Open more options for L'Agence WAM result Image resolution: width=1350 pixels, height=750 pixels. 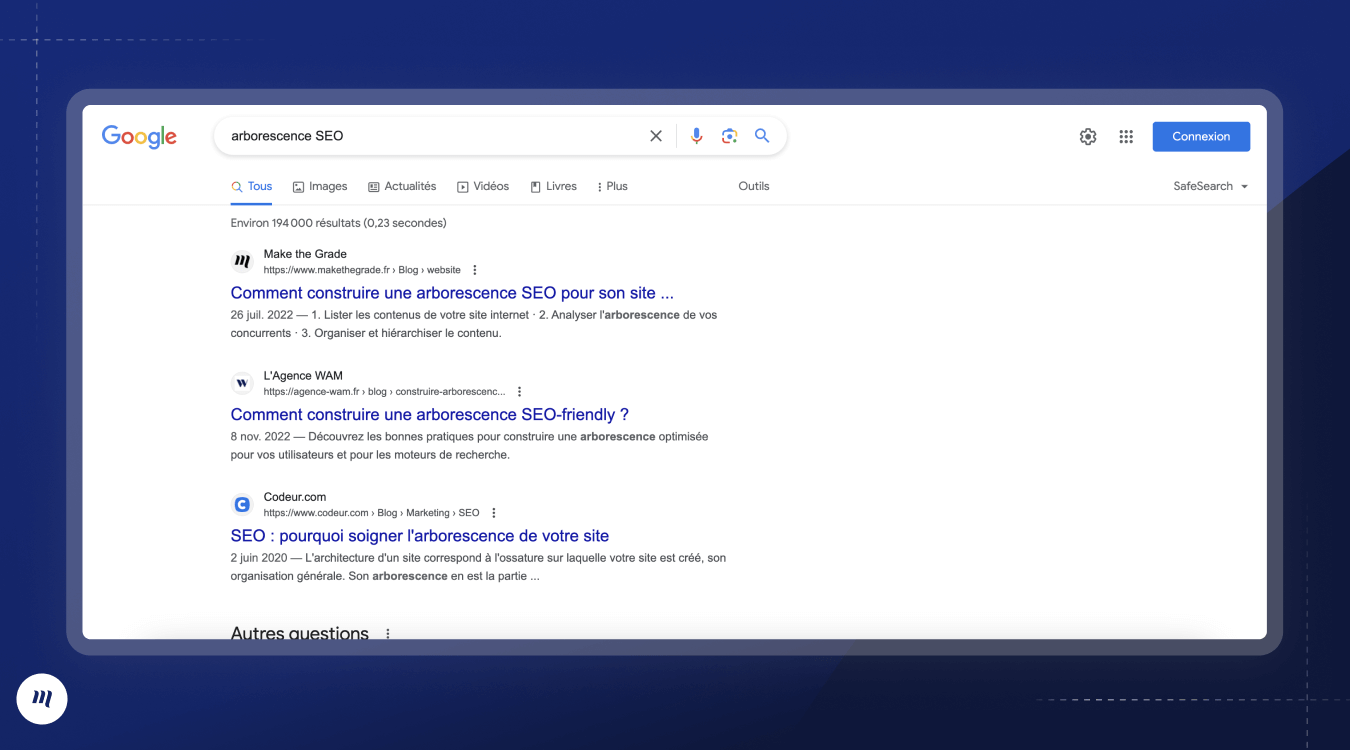(x=519, y=392)
